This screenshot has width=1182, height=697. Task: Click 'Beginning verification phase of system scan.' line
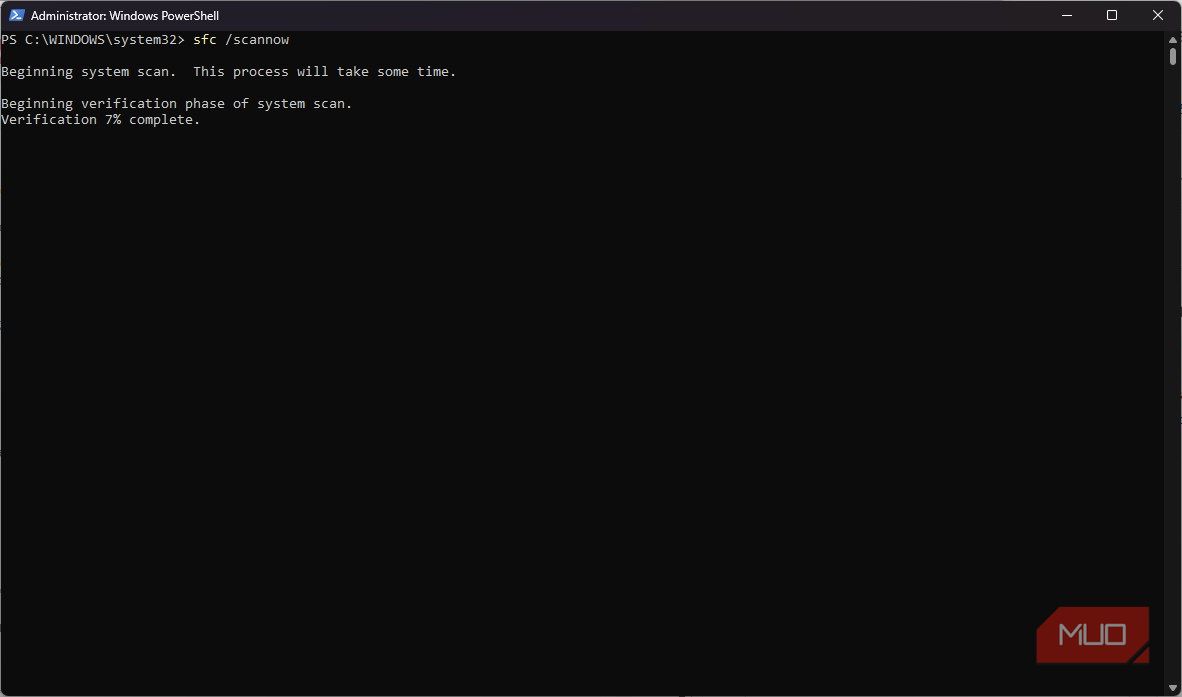tap(177, 103)
